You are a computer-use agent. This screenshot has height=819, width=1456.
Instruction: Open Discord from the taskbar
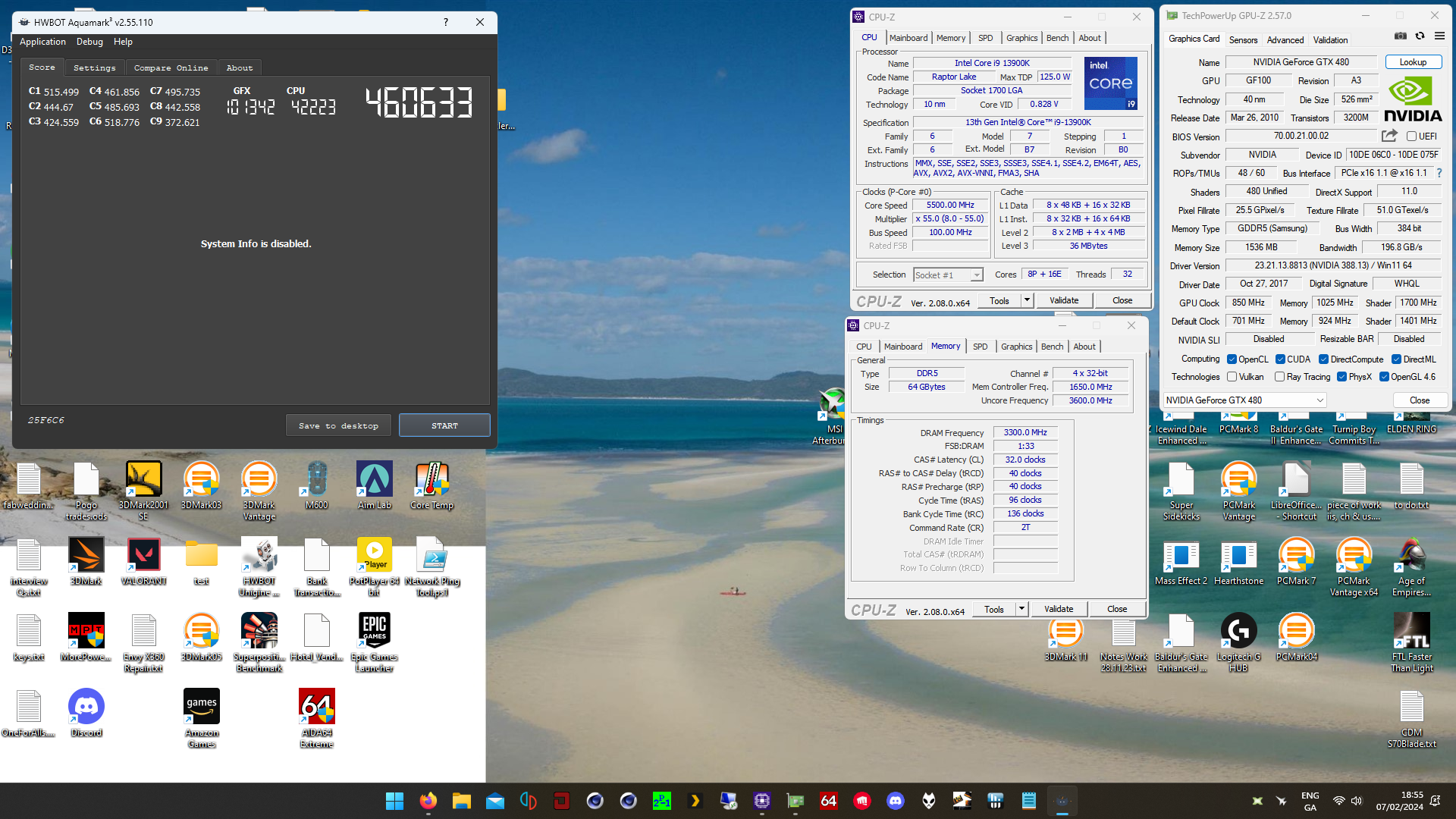coord(896,801)
